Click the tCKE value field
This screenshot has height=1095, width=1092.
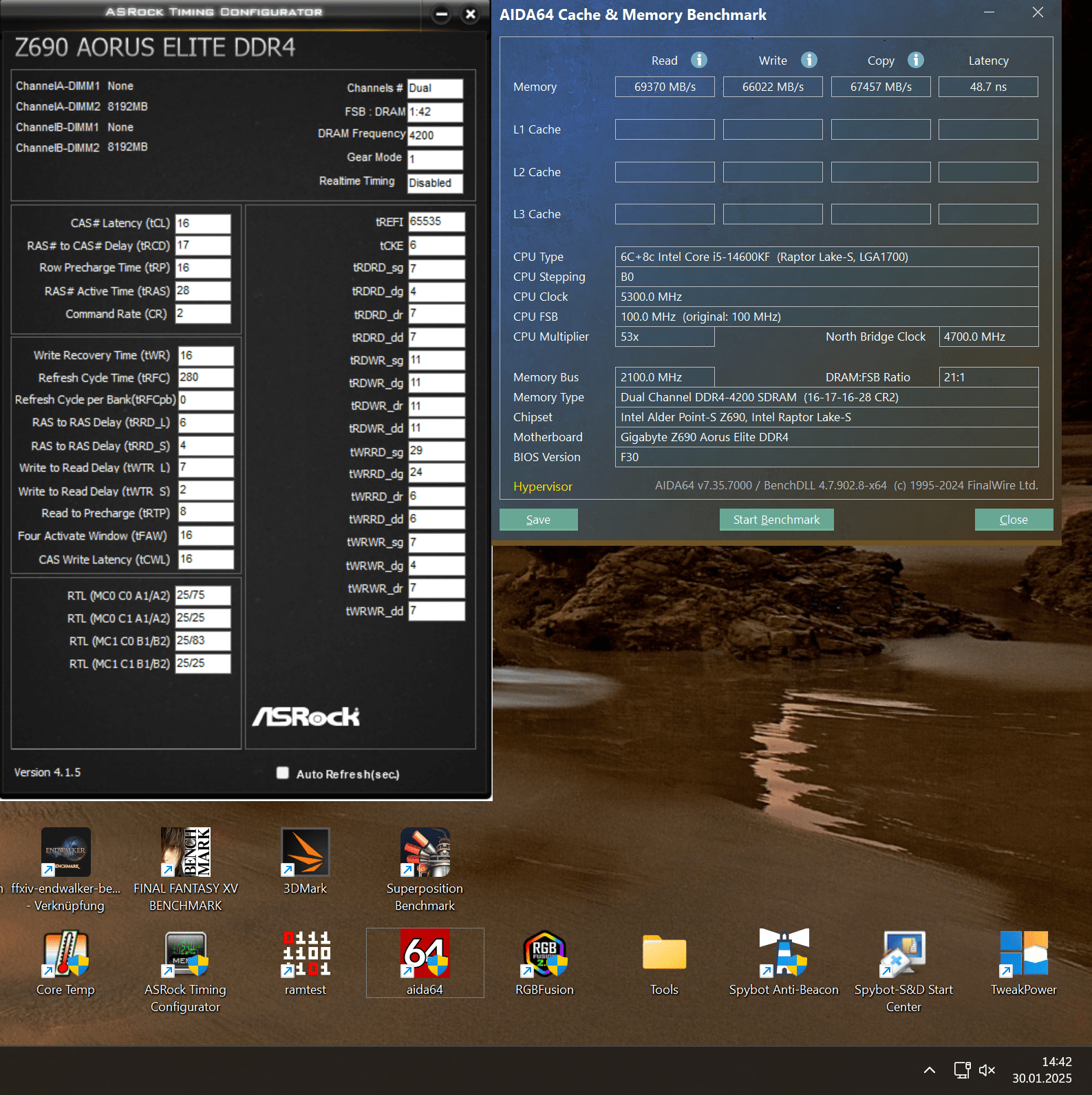coord(436,246)
